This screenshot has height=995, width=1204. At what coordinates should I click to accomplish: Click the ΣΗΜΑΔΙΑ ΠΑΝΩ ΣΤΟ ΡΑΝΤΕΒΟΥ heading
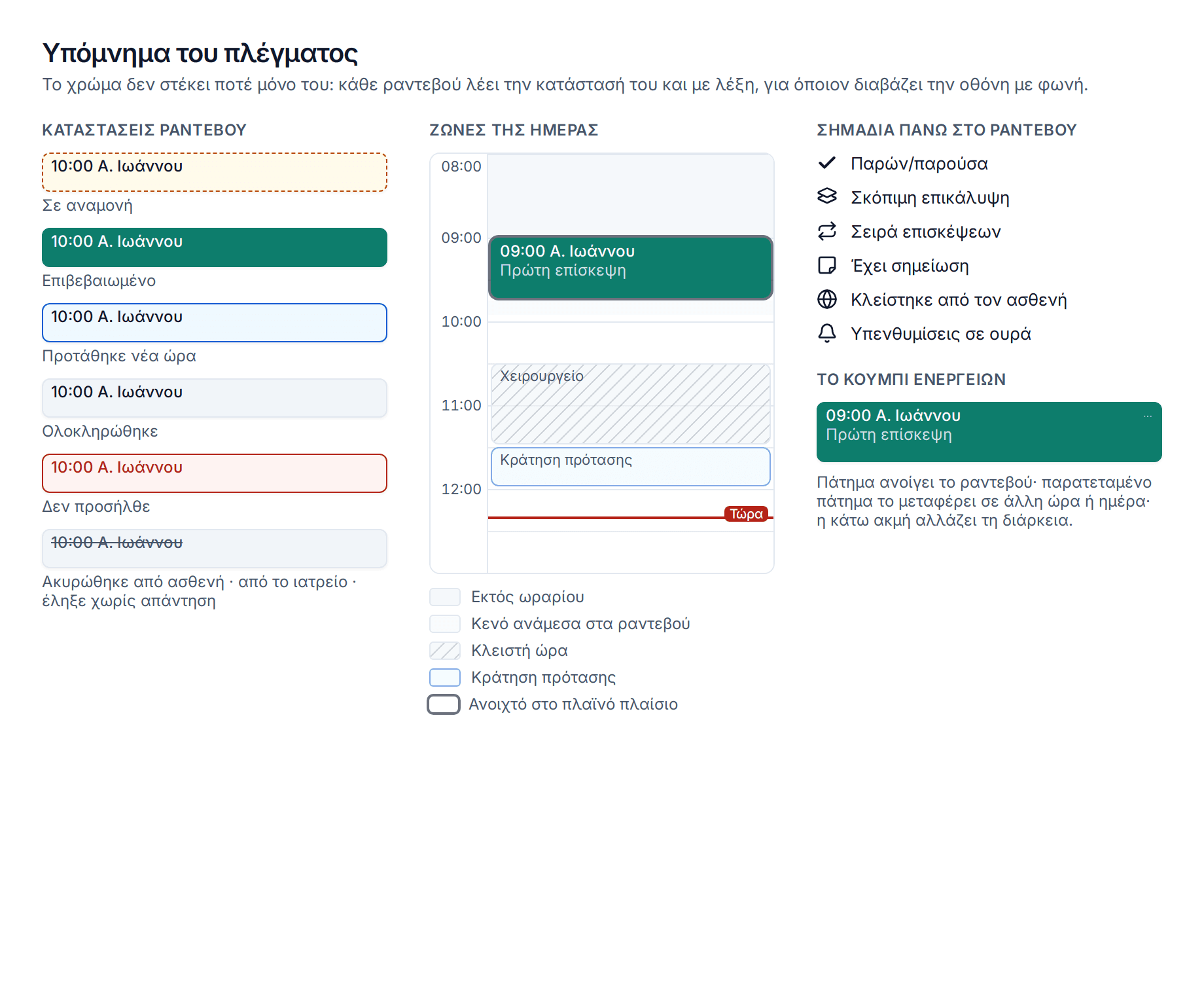[x=947, y=130]
